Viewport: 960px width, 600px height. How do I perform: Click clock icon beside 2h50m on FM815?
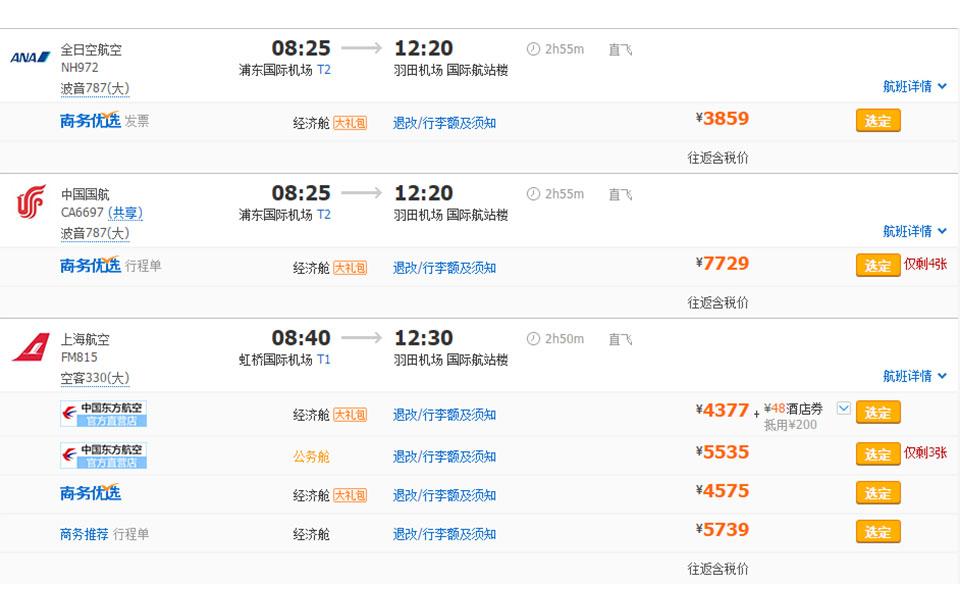(533, 339)
